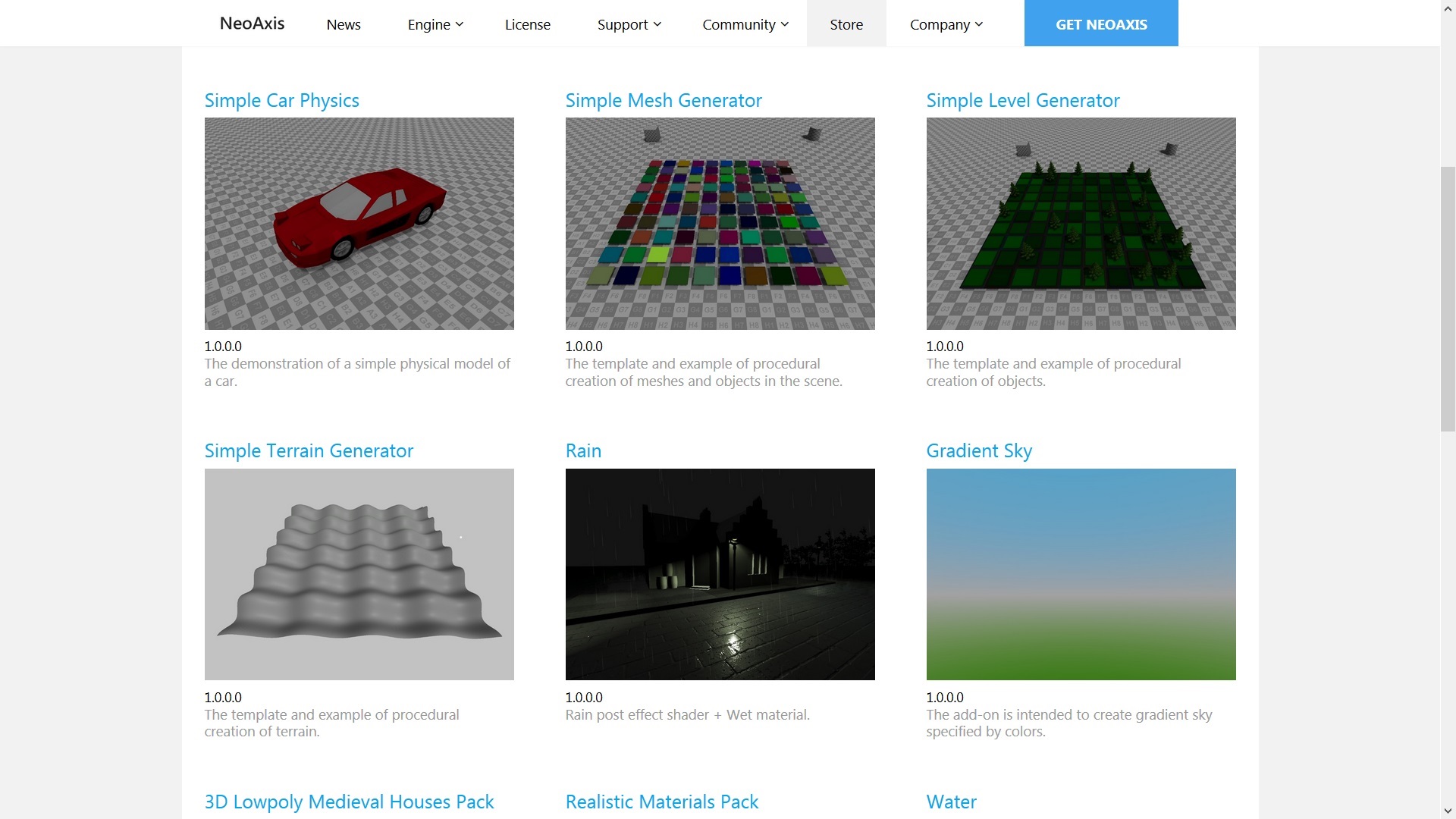Open the 3D Lowpoly Medieval Houses Pack link
The width and height of the screenshot is (1456, 819).
[x=349, y=802]
